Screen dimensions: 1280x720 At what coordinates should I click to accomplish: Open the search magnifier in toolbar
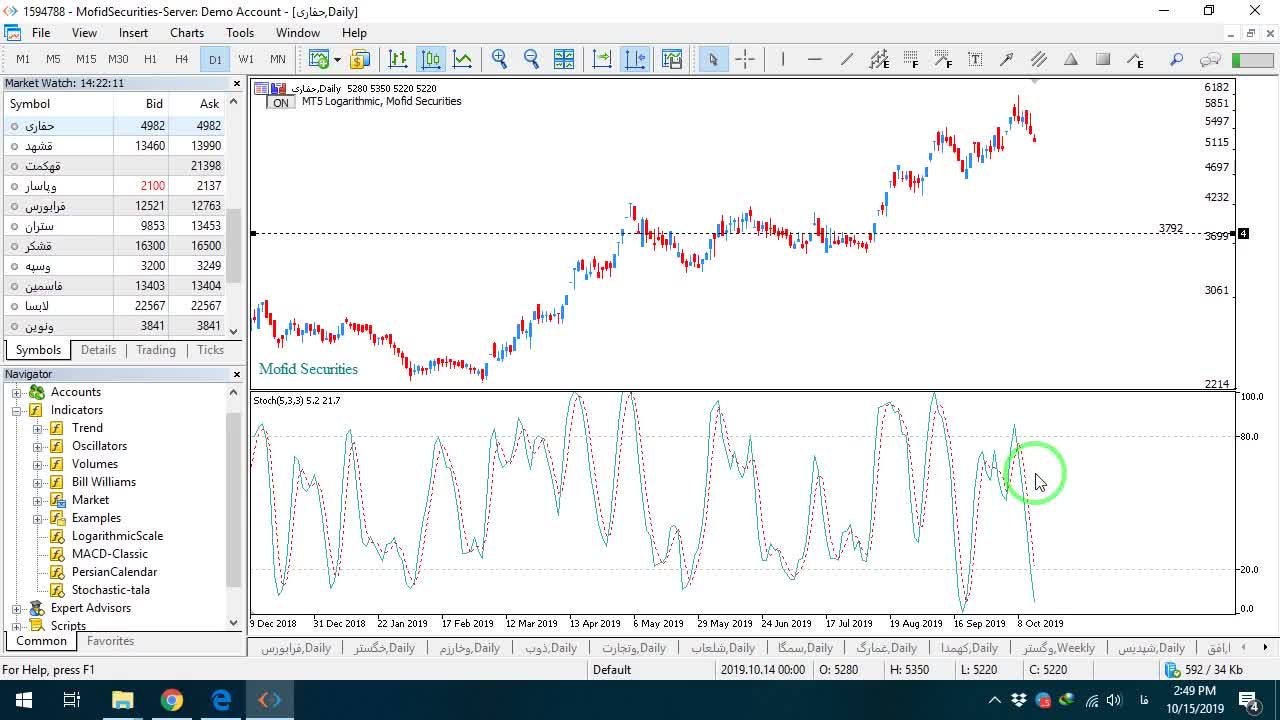[1177, 59]
